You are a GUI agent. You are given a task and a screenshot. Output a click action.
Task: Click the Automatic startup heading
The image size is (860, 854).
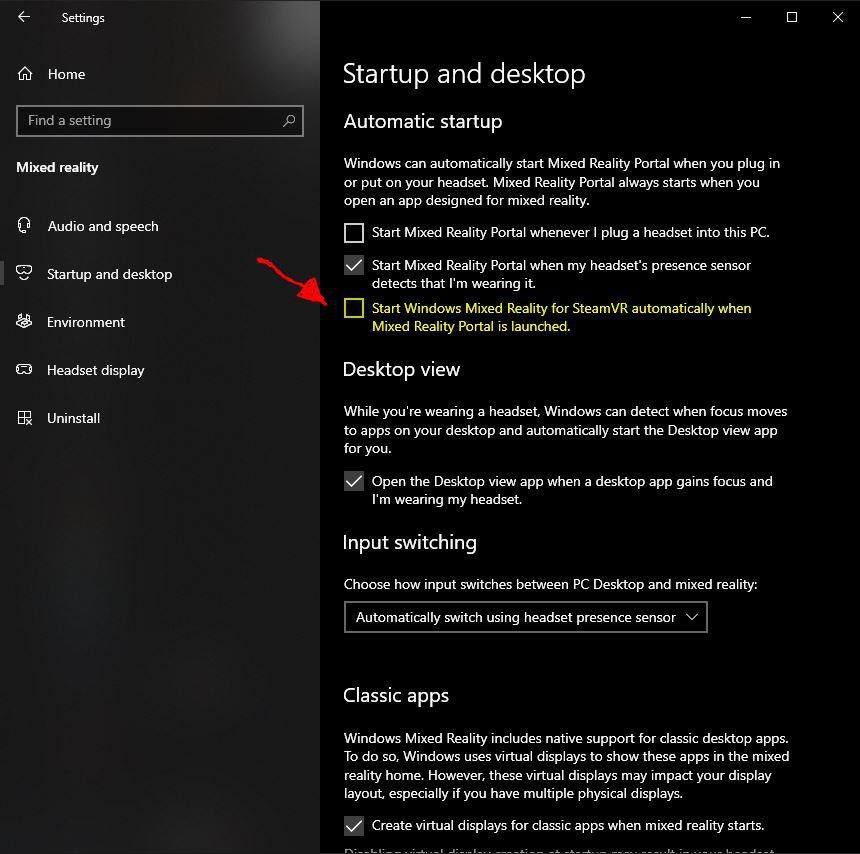point(423,121)
